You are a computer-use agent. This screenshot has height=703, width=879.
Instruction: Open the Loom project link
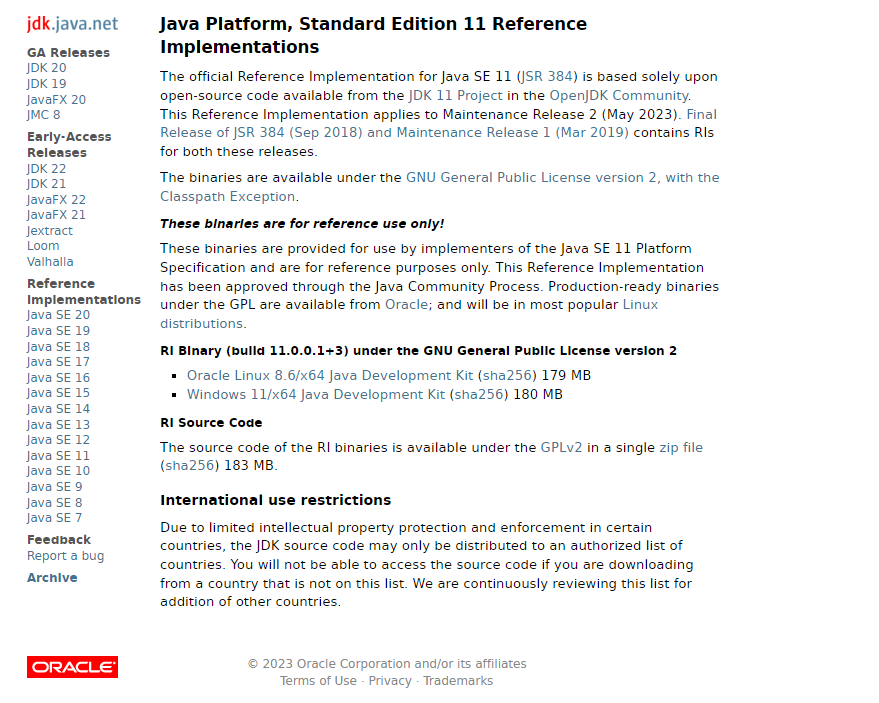click(43, 246)
